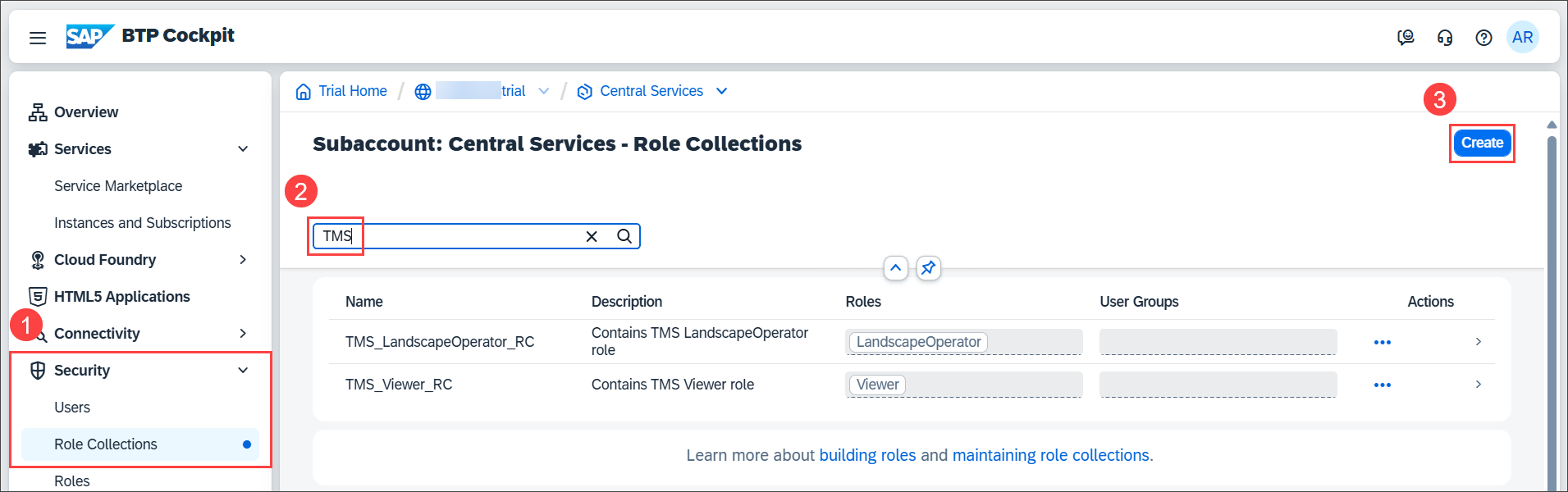1568x492 pixels.
Task: Collapse the header with up arrow
Action: pos(896,268)
